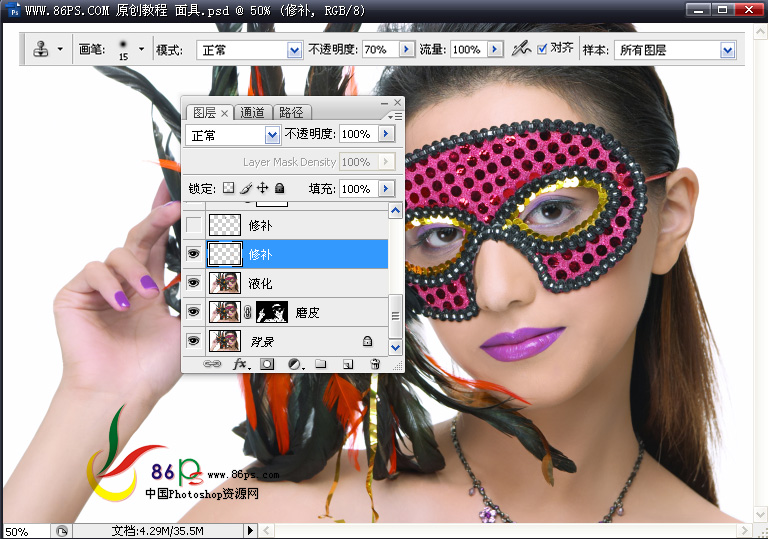Create a new layer group

coord(321,365)
